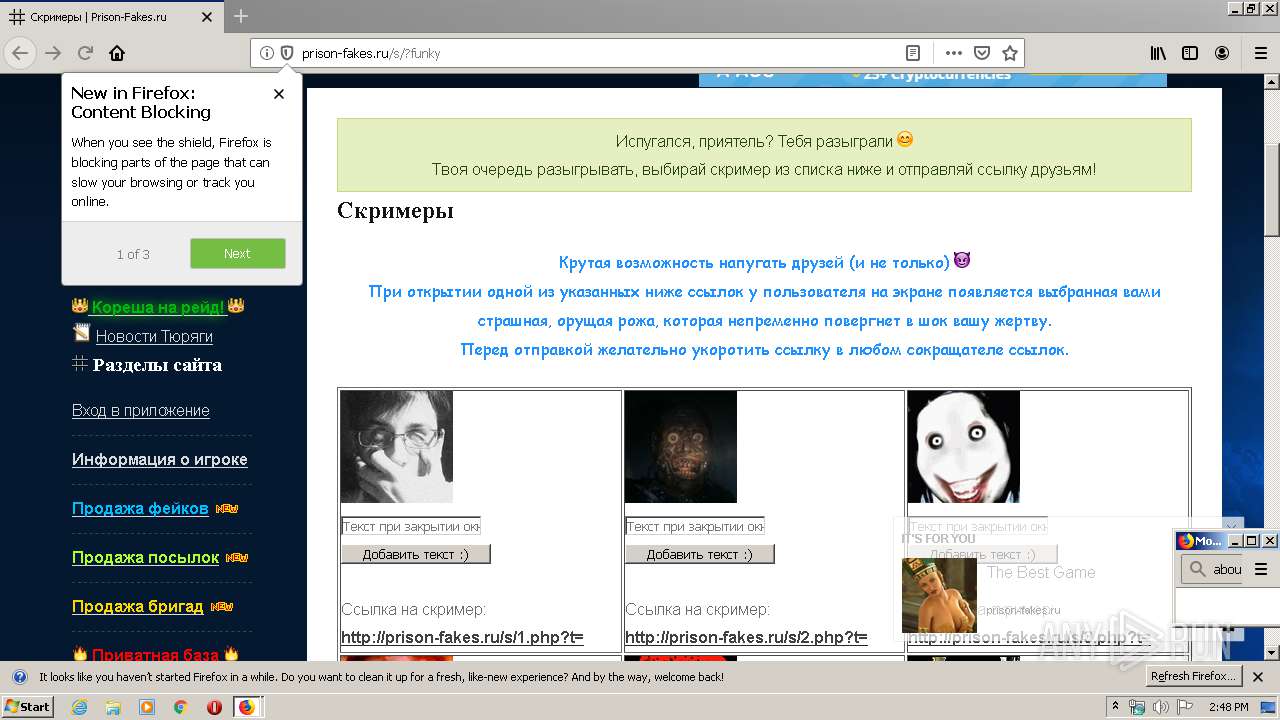Click the scrollbar down arrow
The height and width of the screenshot is (720, 1280).
point(1272,653)
